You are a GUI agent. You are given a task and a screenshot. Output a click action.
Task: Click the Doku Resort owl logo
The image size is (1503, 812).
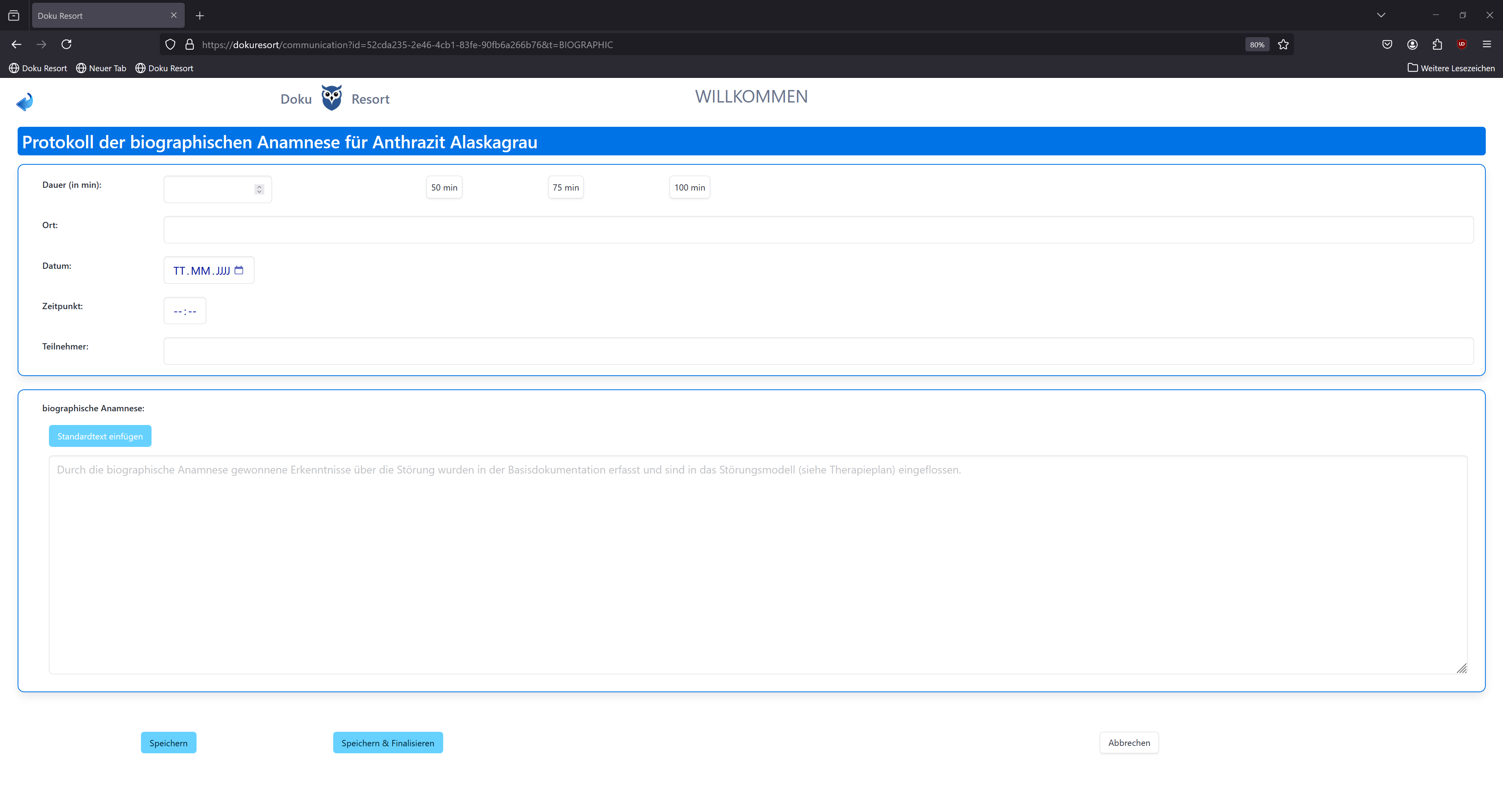[331, 98]
